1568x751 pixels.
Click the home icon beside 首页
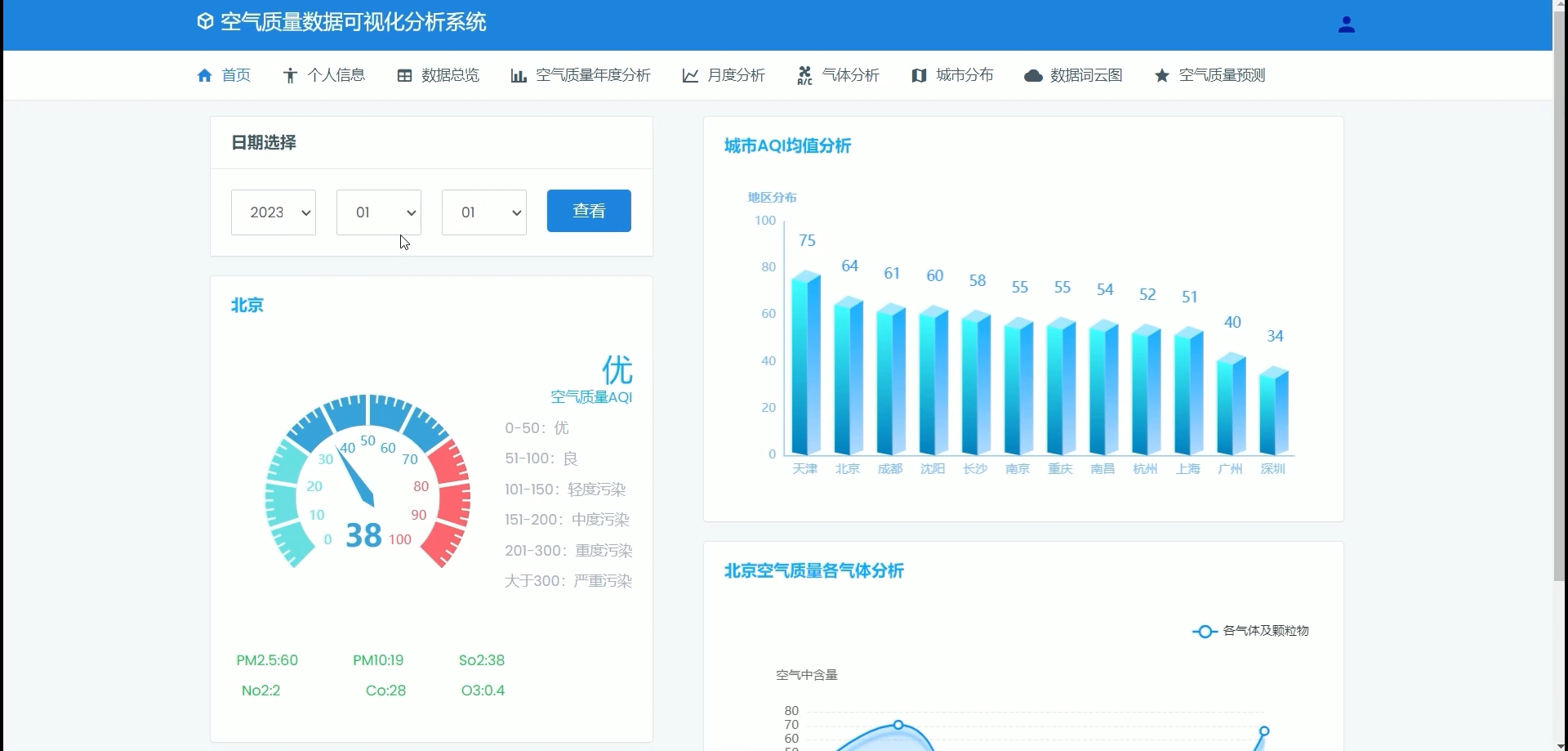point(205,75)
